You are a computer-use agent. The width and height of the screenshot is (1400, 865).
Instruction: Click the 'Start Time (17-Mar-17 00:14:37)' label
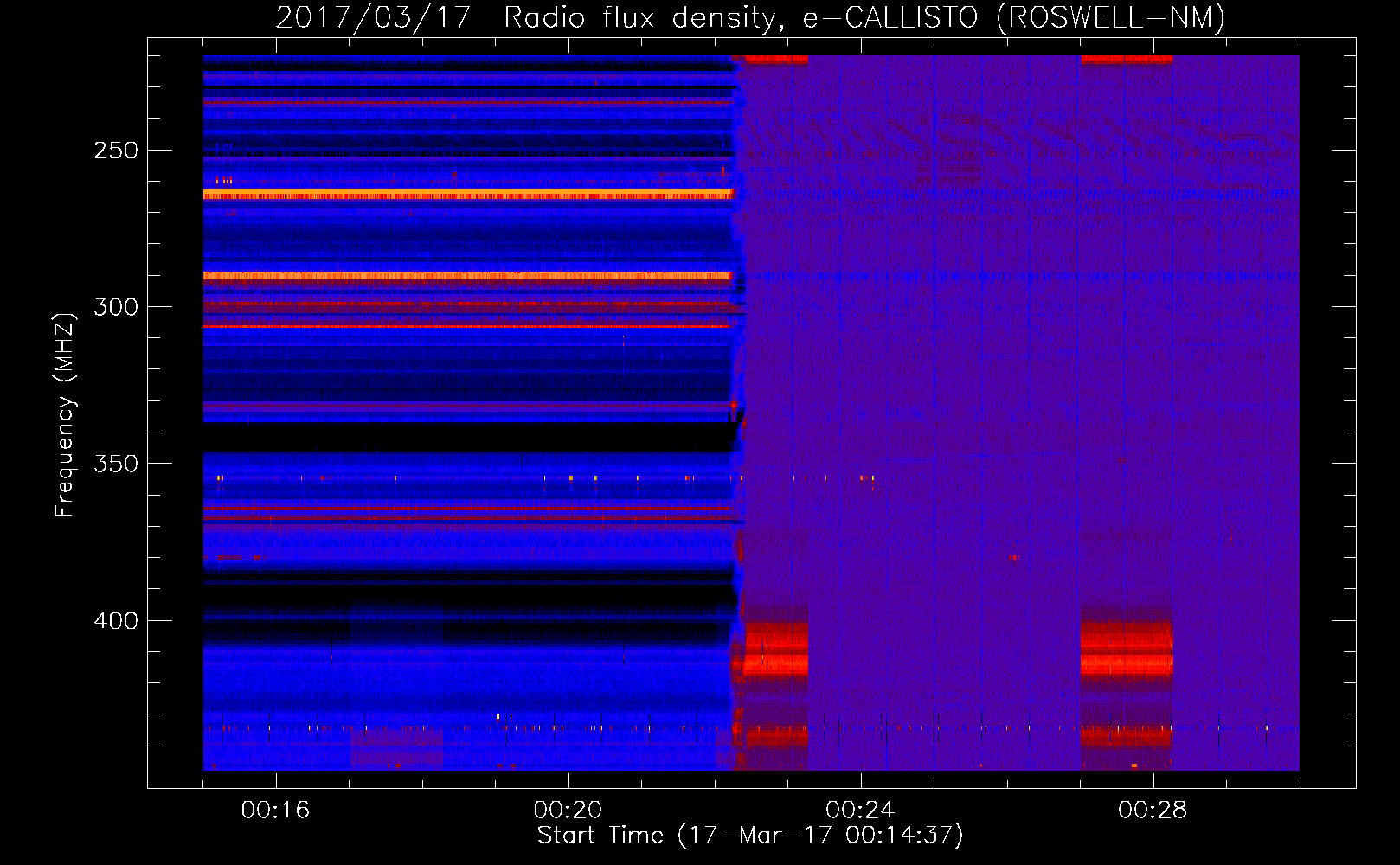point(750,836)
